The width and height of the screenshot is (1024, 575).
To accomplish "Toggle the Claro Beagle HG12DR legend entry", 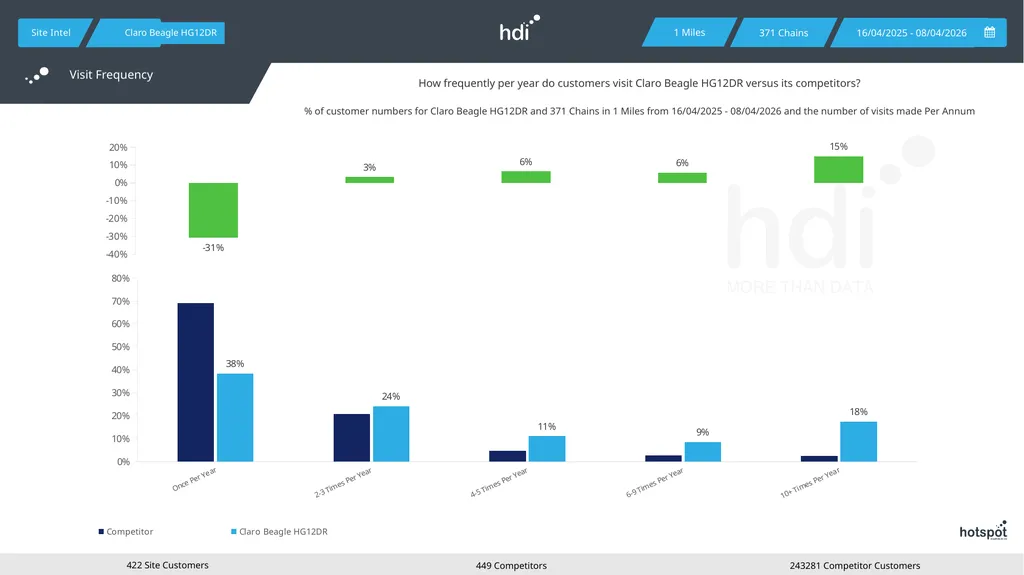I will (280, 532).
